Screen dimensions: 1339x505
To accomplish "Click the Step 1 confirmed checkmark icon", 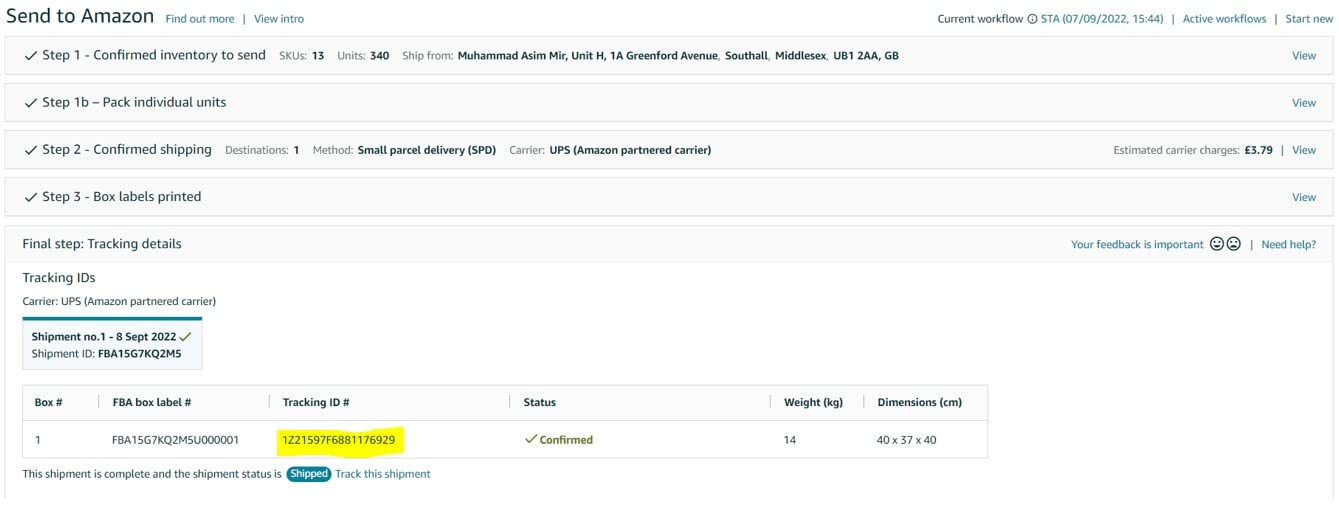I will pyautogui.click(x=31, y=56).
